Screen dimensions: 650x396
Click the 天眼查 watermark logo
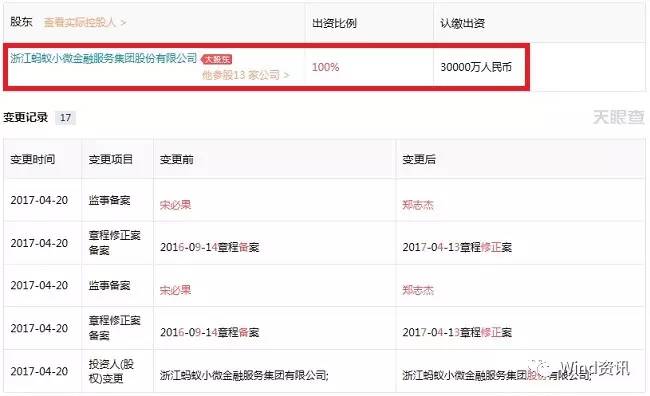tap(618, 117)
